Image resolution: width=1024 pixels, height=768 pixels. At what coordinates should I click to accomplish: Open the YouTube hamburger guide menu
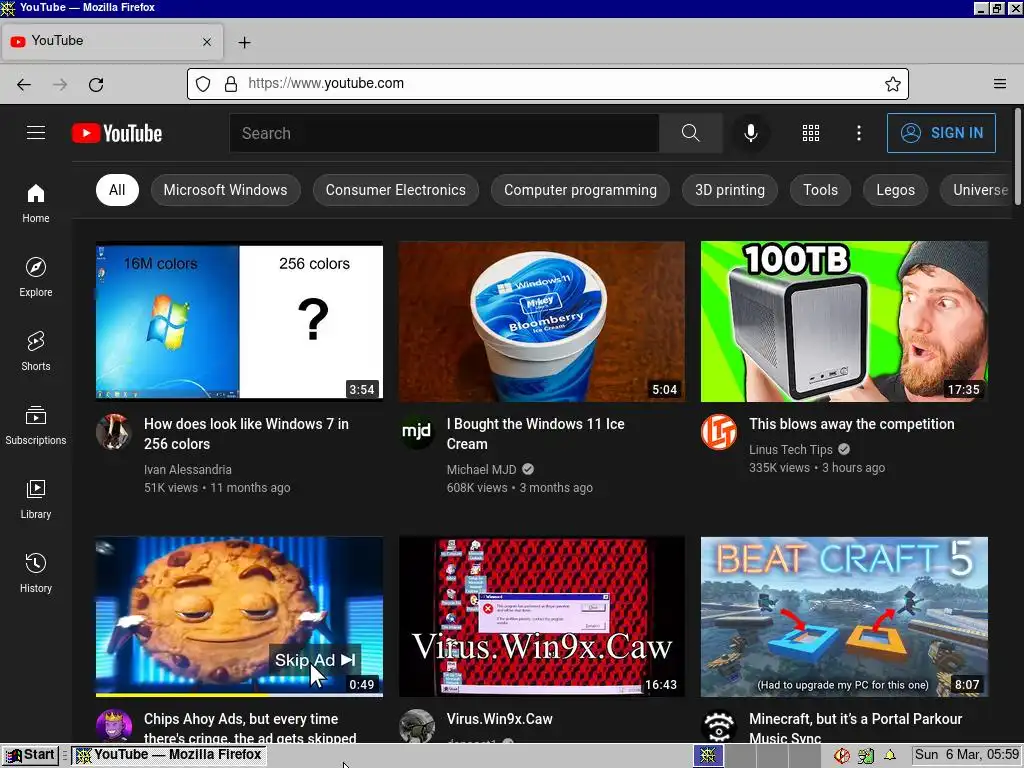(36, 133)
